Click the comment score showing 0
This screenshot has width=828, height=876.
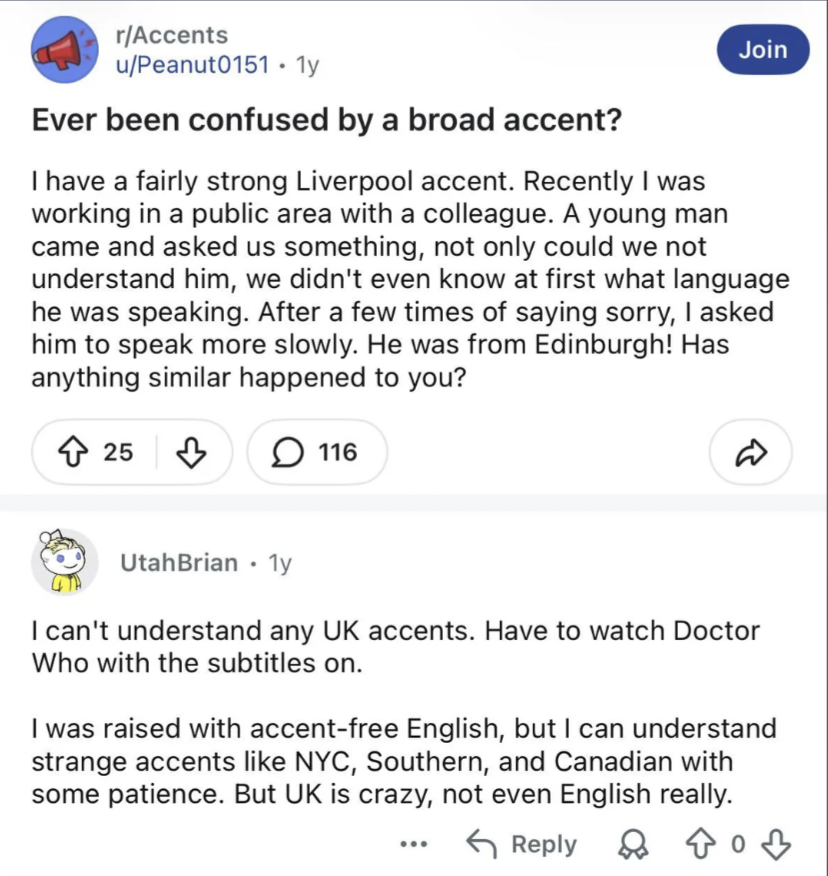(738, 844)
